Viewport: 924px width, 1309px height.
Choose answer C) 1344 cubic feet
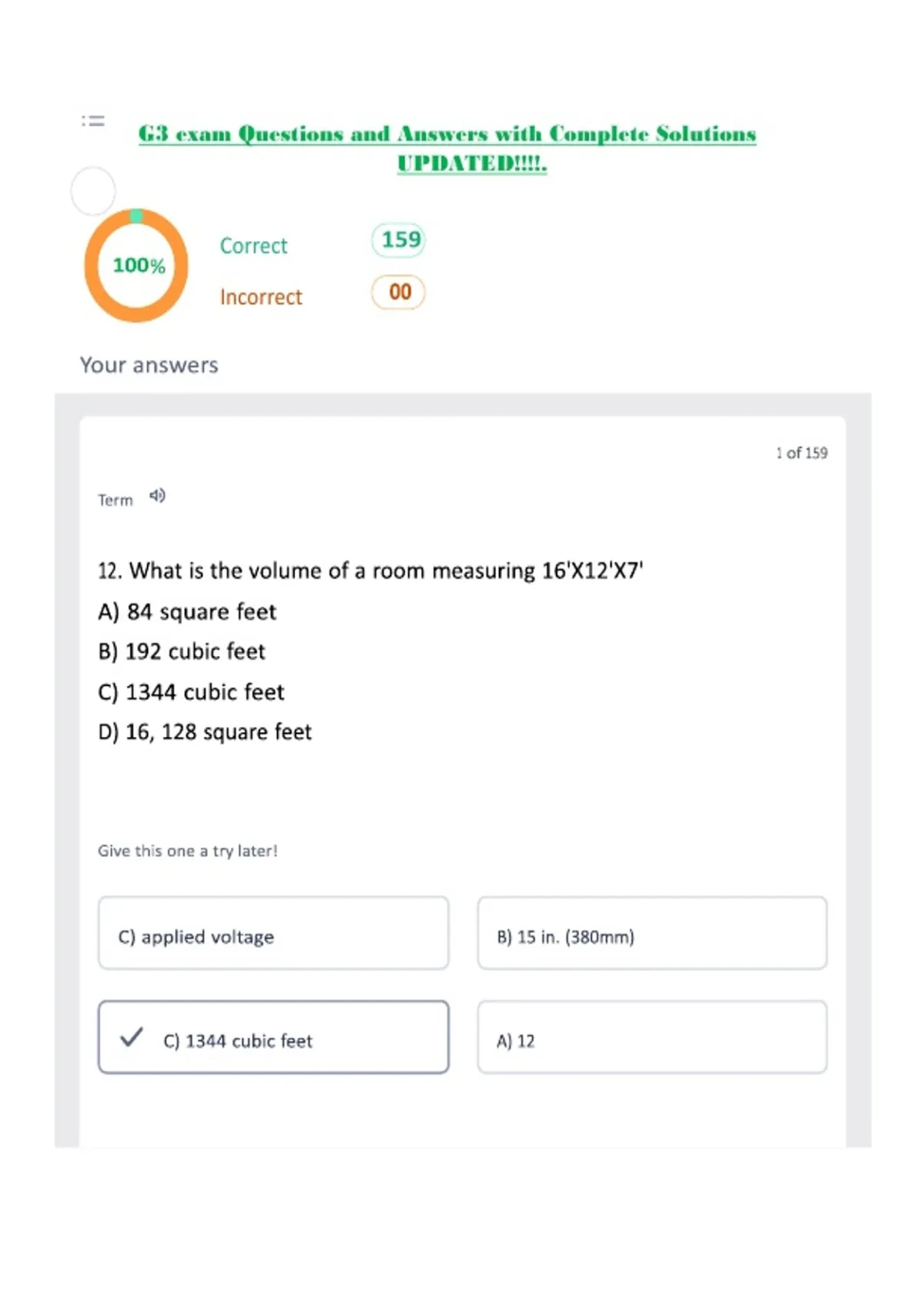(x=273, y=1037)
